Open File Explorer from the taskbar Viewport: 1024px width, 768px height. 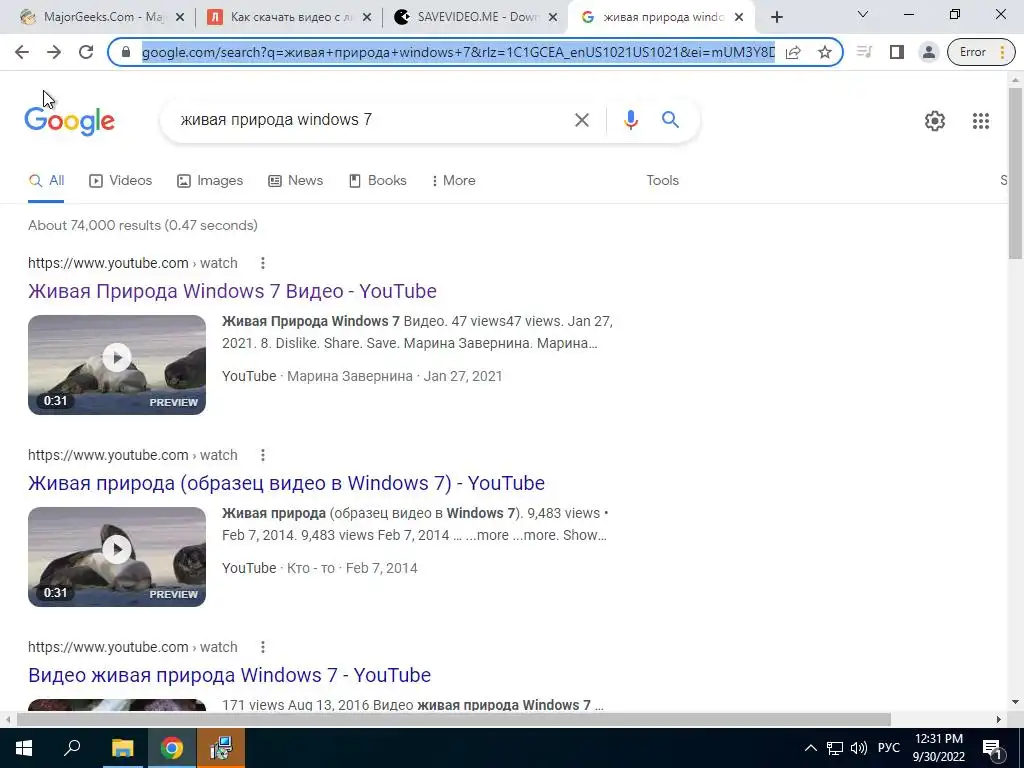[122, 748]
